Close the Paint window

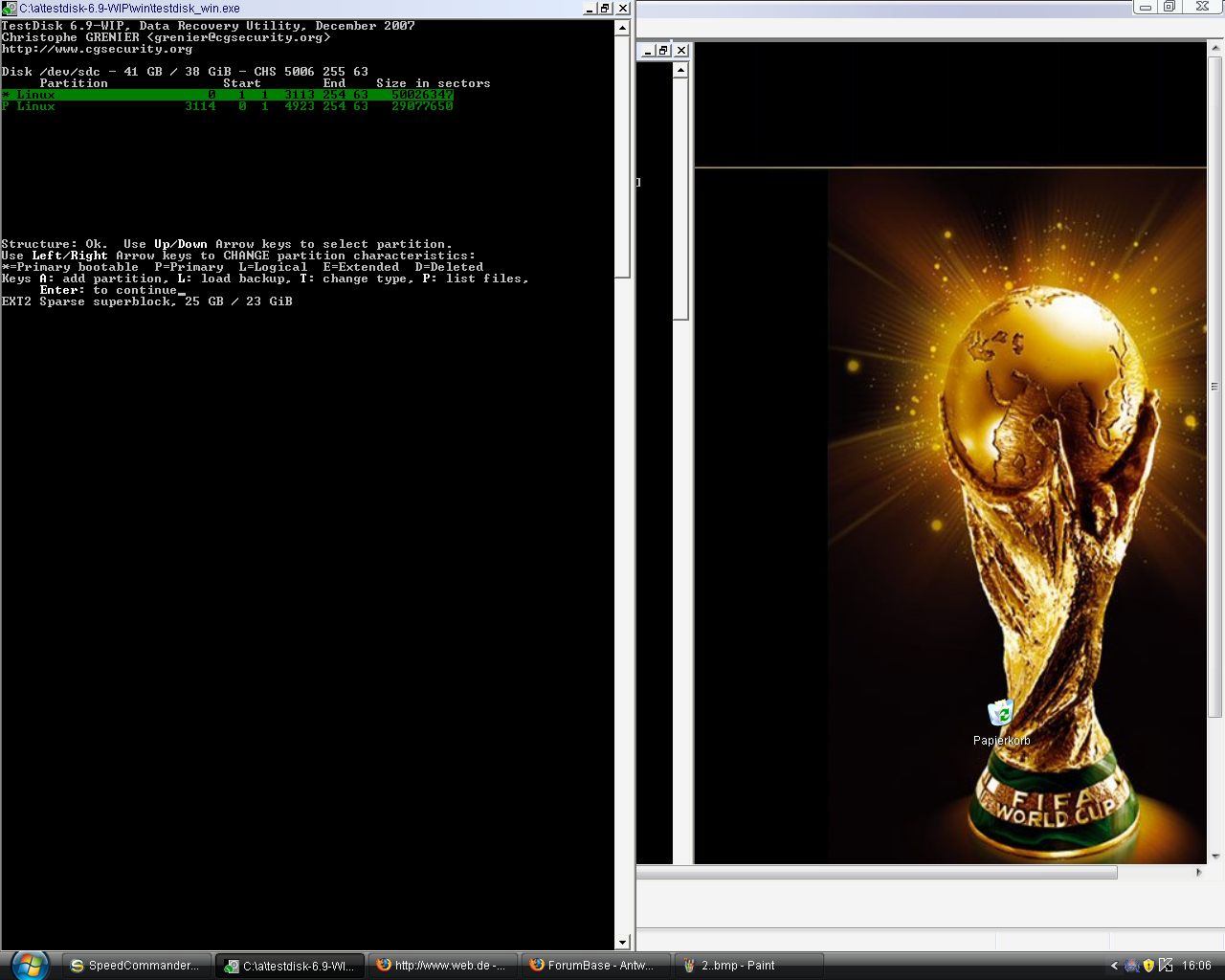click(1202, 7)
